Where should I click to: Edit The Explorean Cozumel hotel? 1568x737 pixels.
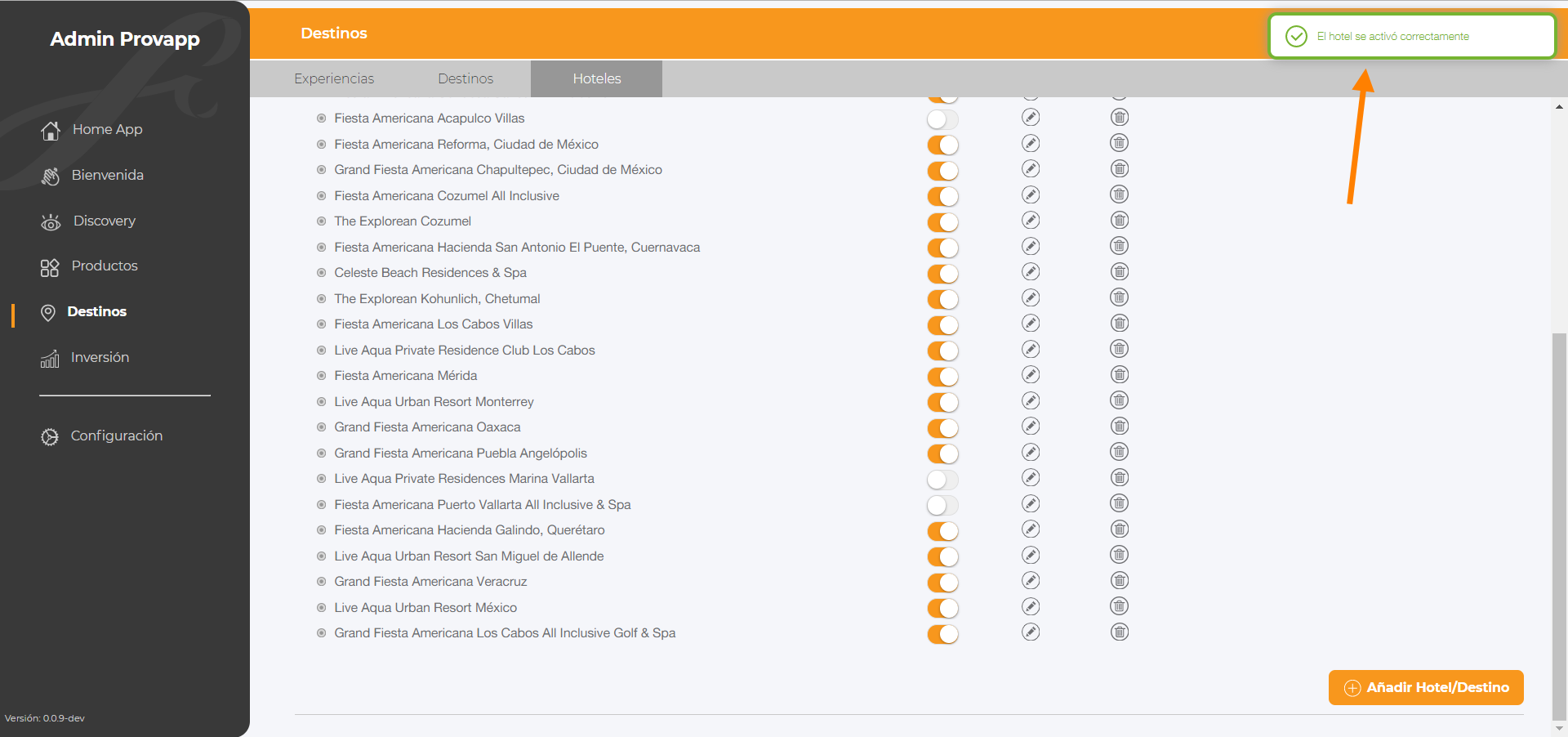[1031, 221]
